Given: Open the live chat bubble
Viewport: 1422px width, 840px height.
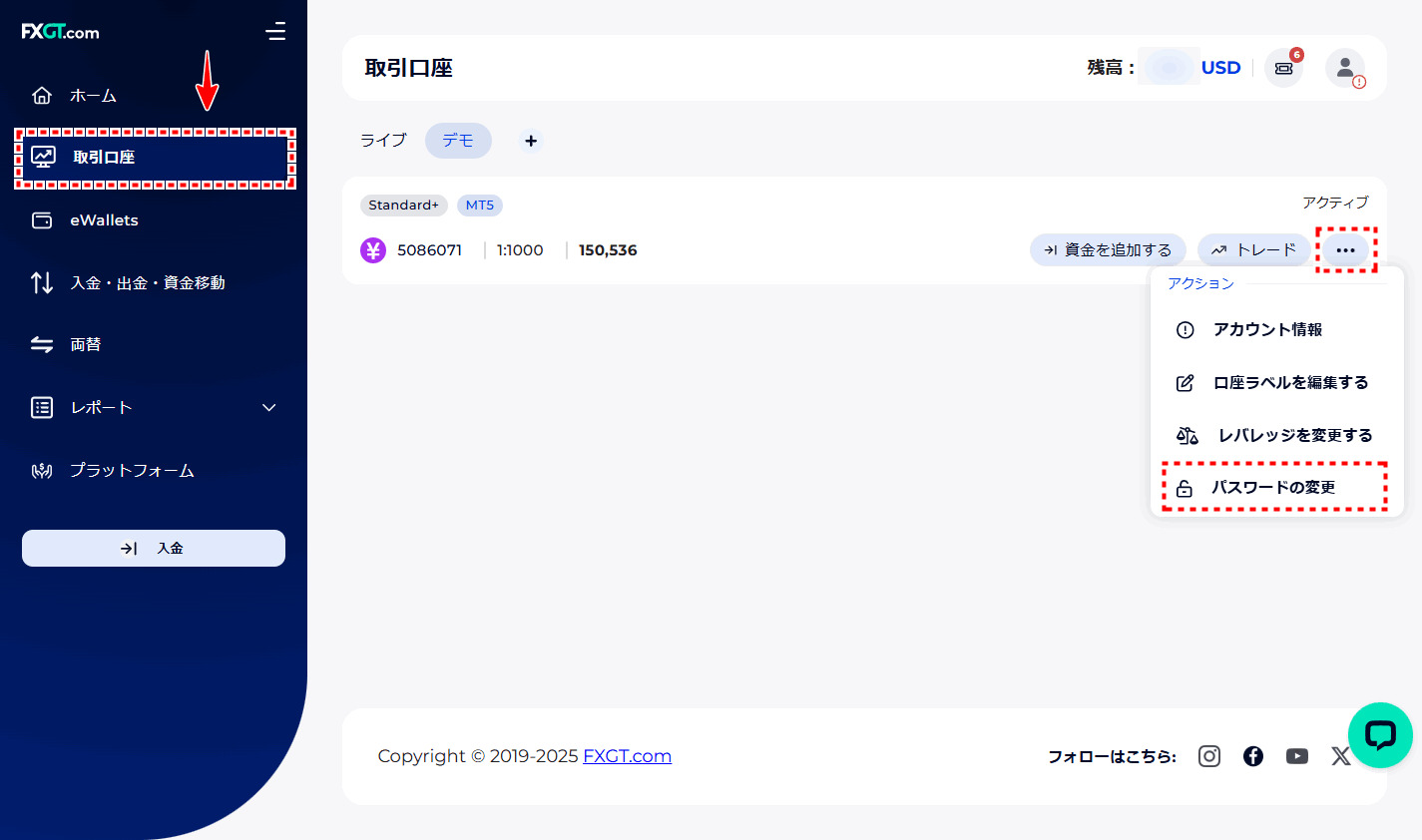Looking at the screenshot, I should click(1380, 735).
